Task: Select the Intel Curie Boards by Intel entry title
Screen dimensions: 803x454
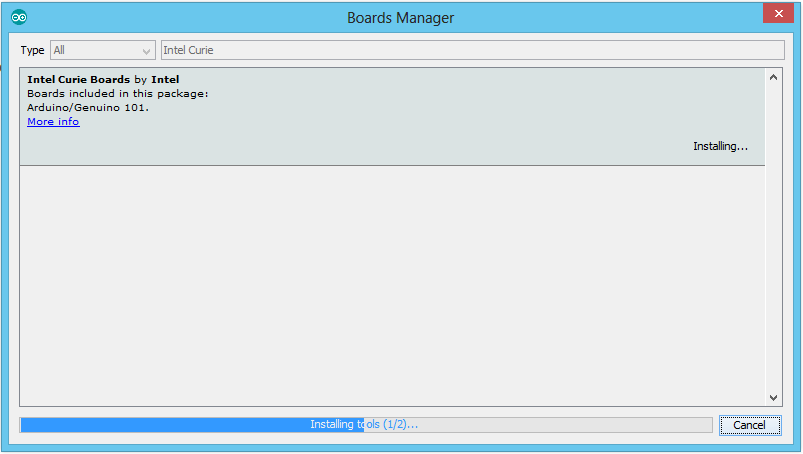Action: 103,79
